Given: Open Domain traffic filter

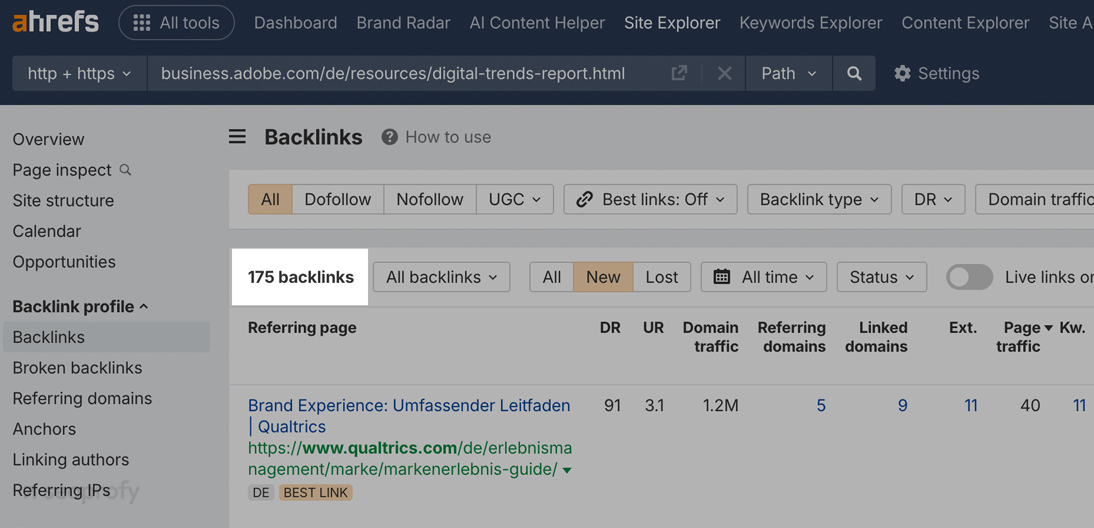Looking at the screenshot, I should tap(1035, 199).
